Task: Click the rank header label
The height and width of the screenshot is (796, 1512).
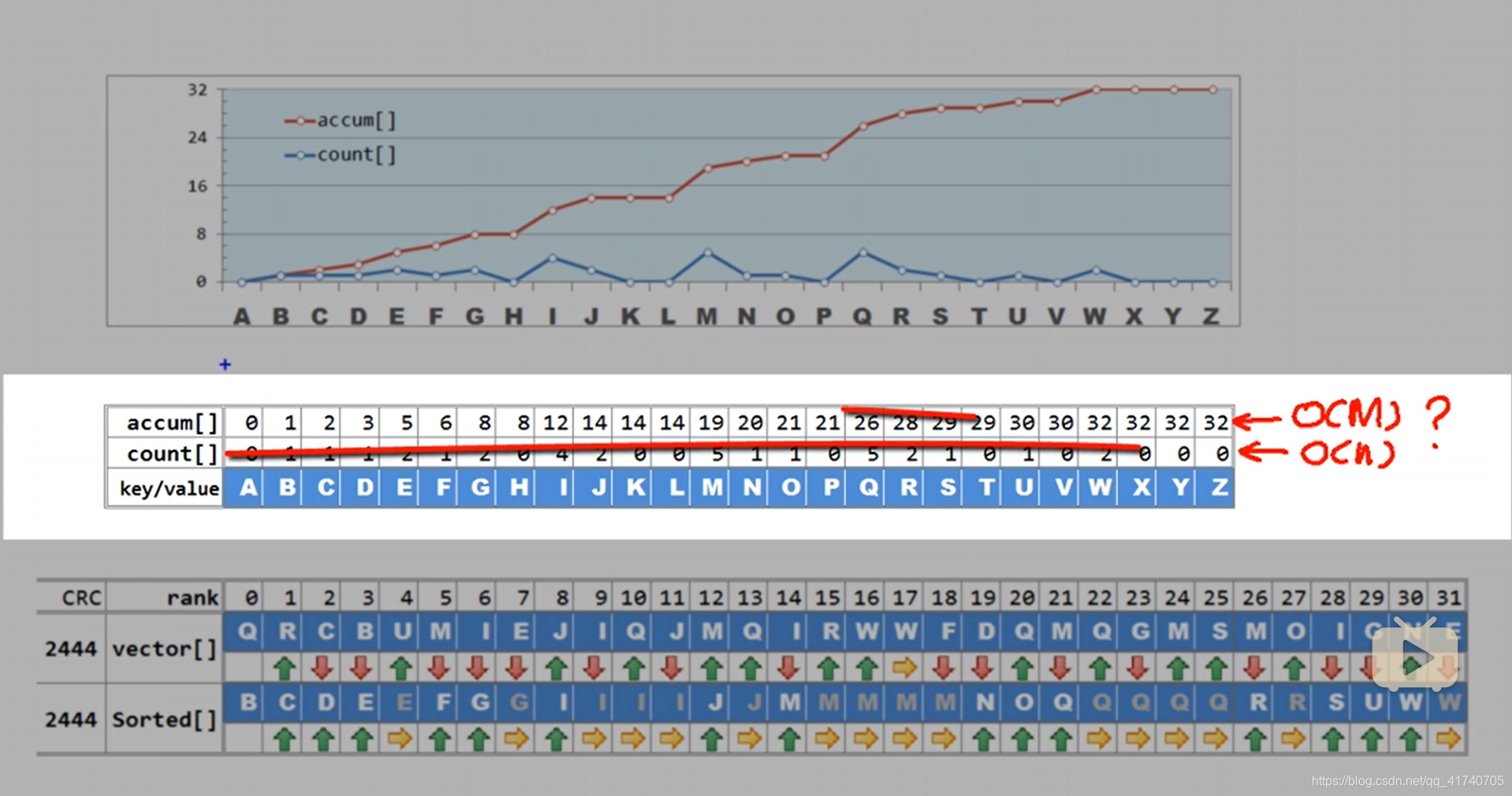Action: (x=192, y=598)
